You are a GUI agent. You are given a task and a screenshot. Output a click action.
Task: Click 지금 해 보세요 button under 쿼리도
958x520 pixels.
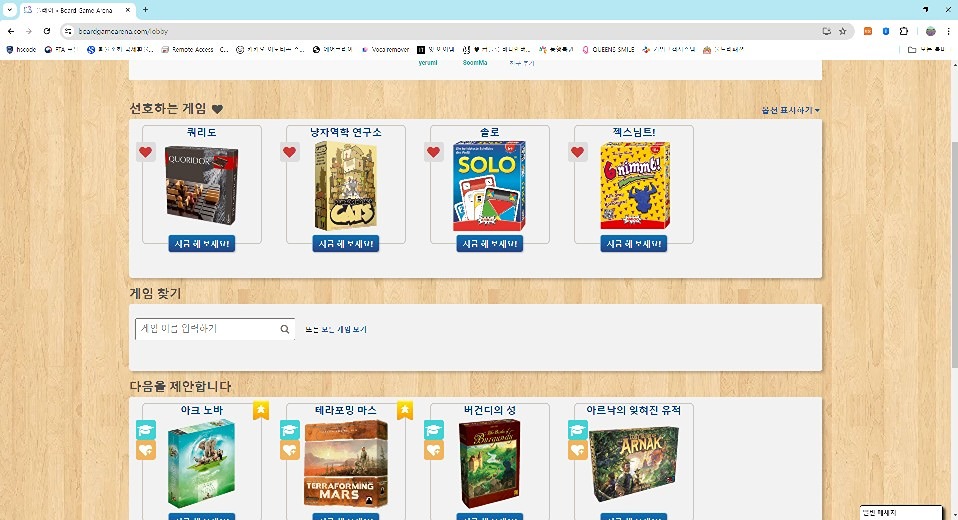point(202,244)
